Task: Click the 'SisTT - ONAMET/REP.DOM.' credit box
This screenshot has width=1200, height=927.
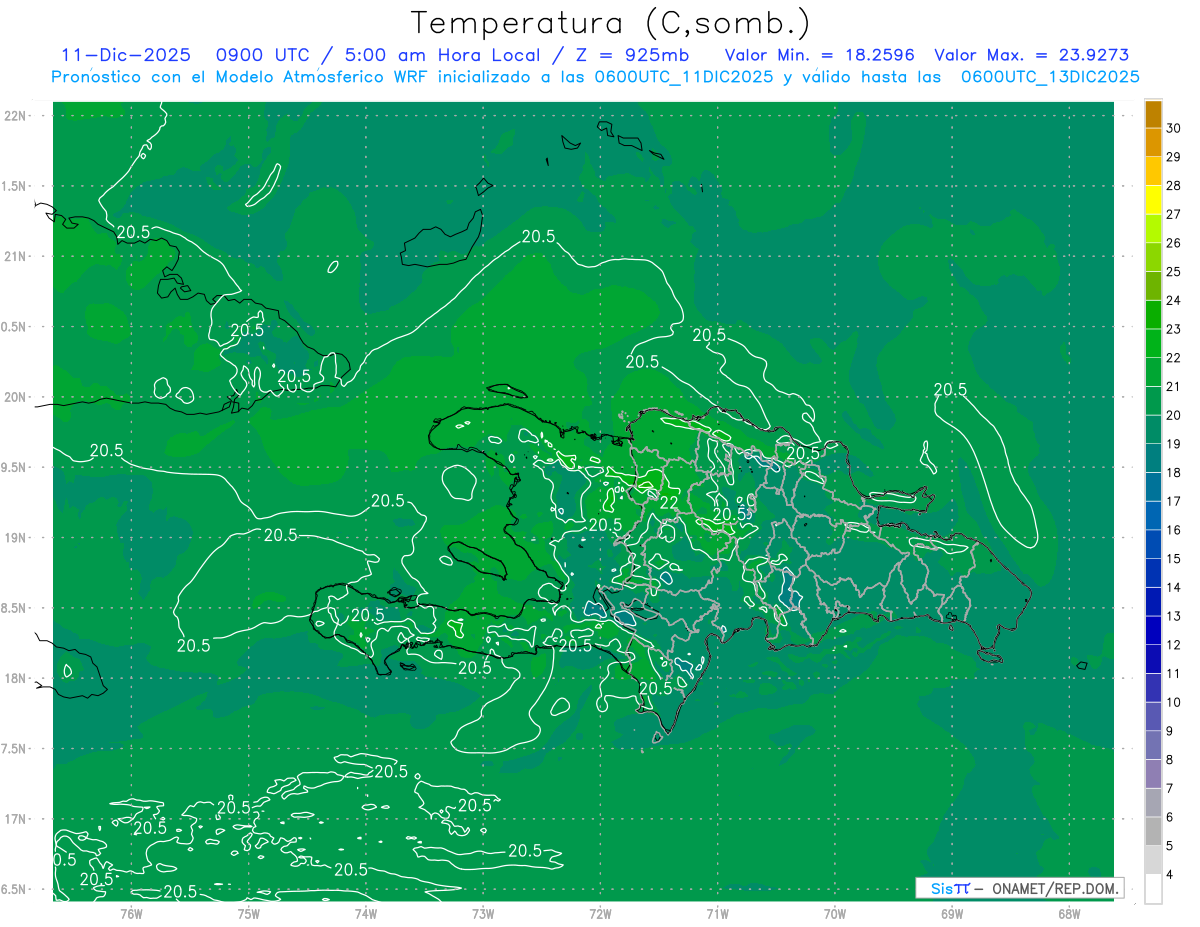Action: coord(1019,888)
